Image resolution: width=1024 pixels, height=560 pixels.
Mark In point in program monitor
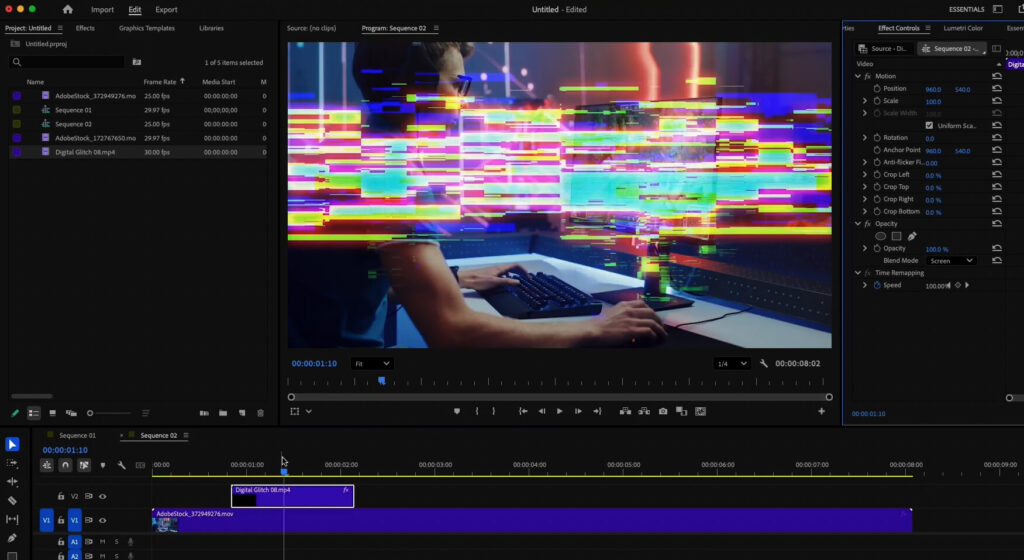point(477,411)
